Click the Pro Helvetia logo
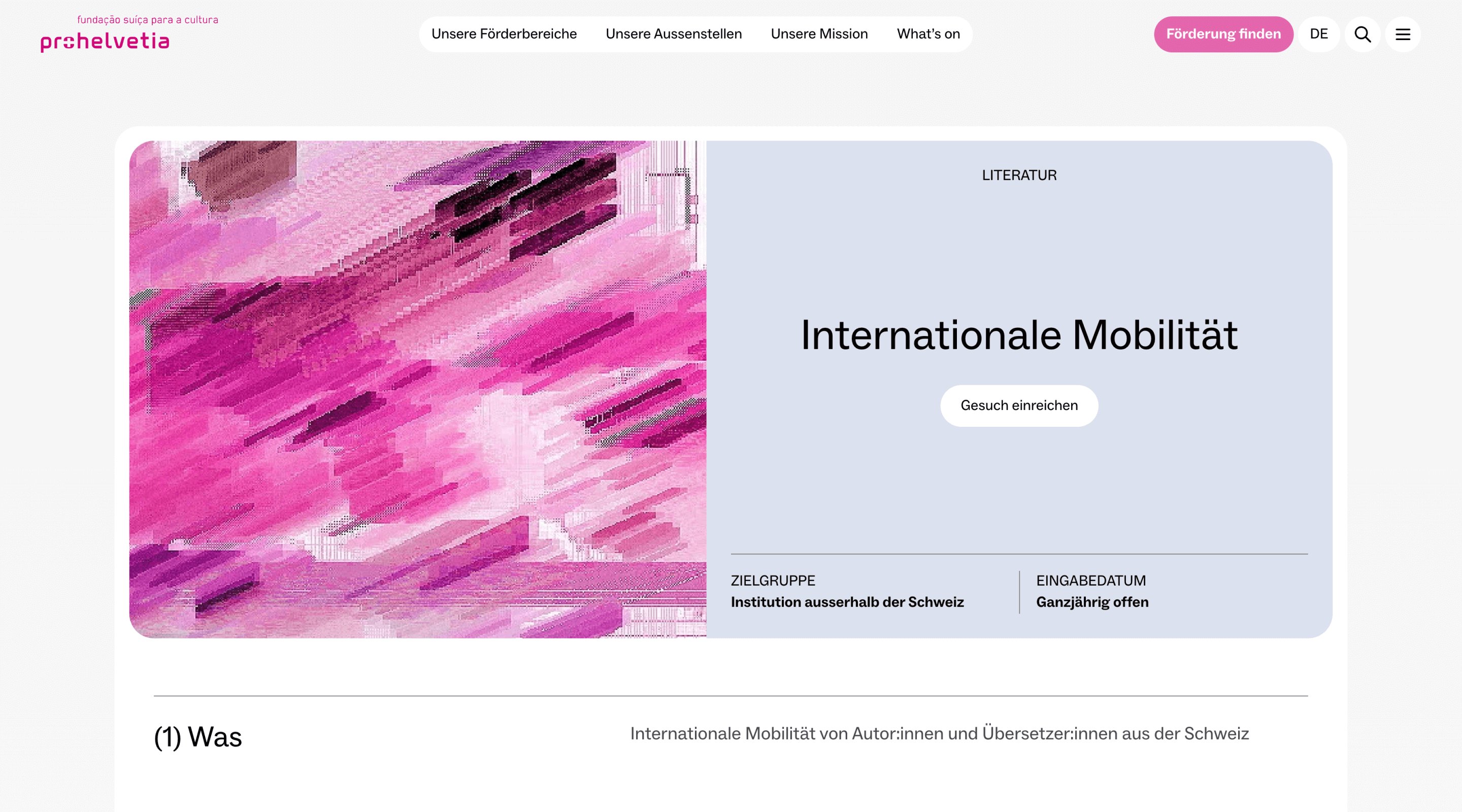This screenshot has width=1462, height=812. [x=105, y=42]
